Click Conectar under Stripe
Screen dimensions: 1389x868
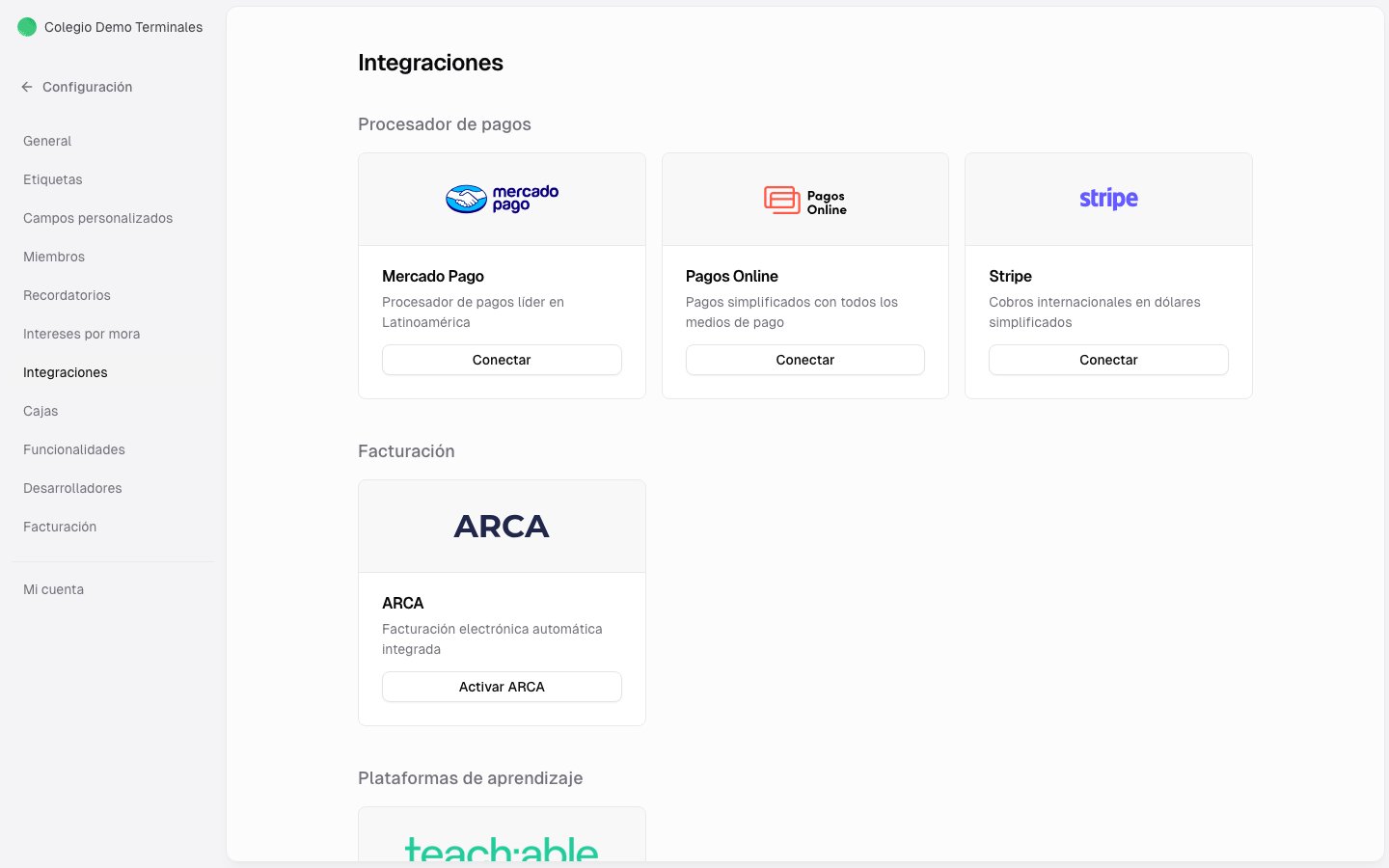(x=1108, y=360)
